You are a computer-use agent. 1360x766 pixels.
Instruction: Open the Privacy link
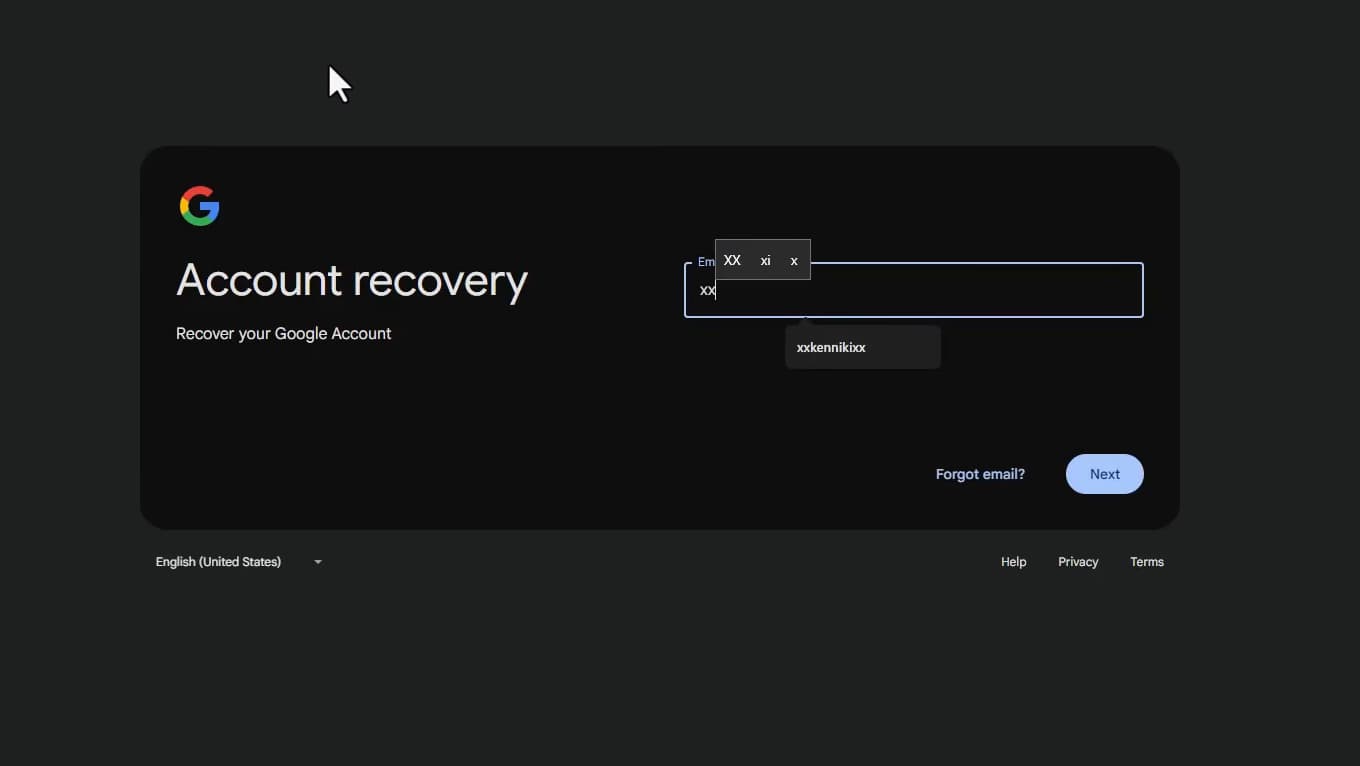coord(1078,562)
